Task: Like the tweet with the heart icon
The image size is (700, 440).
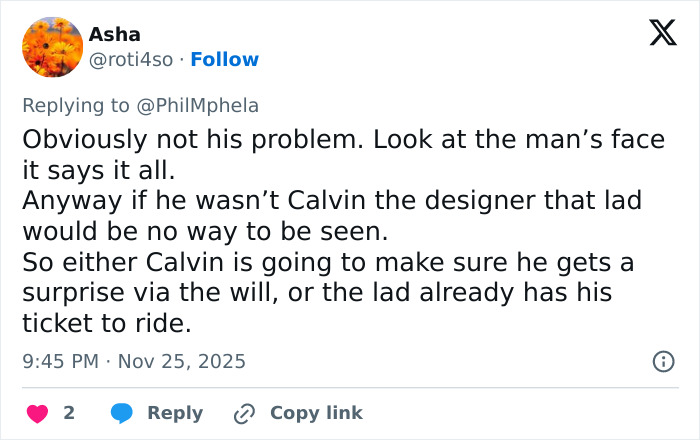Action: click(x=36, y=413)
